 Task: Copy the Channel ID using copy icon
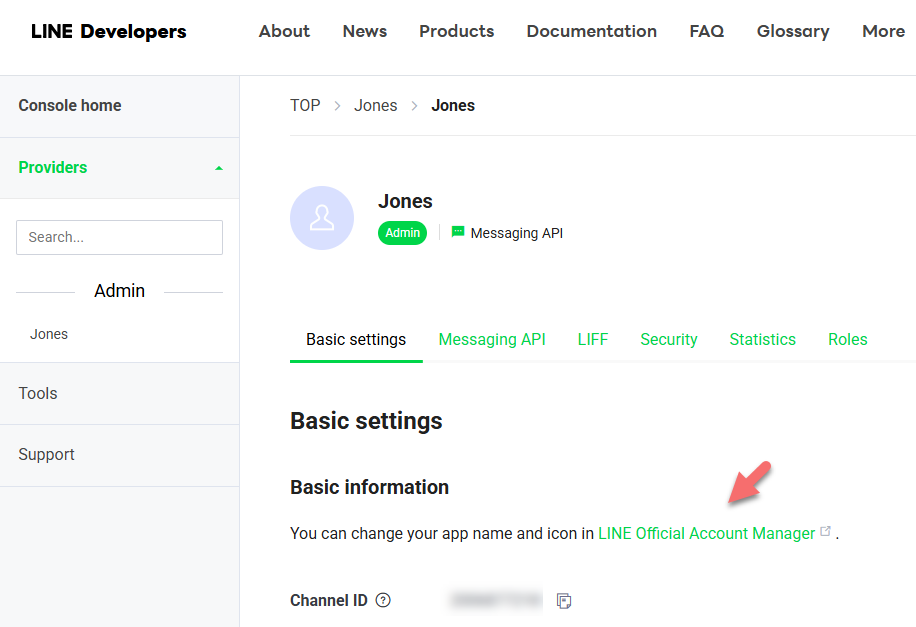pos(564,601)
